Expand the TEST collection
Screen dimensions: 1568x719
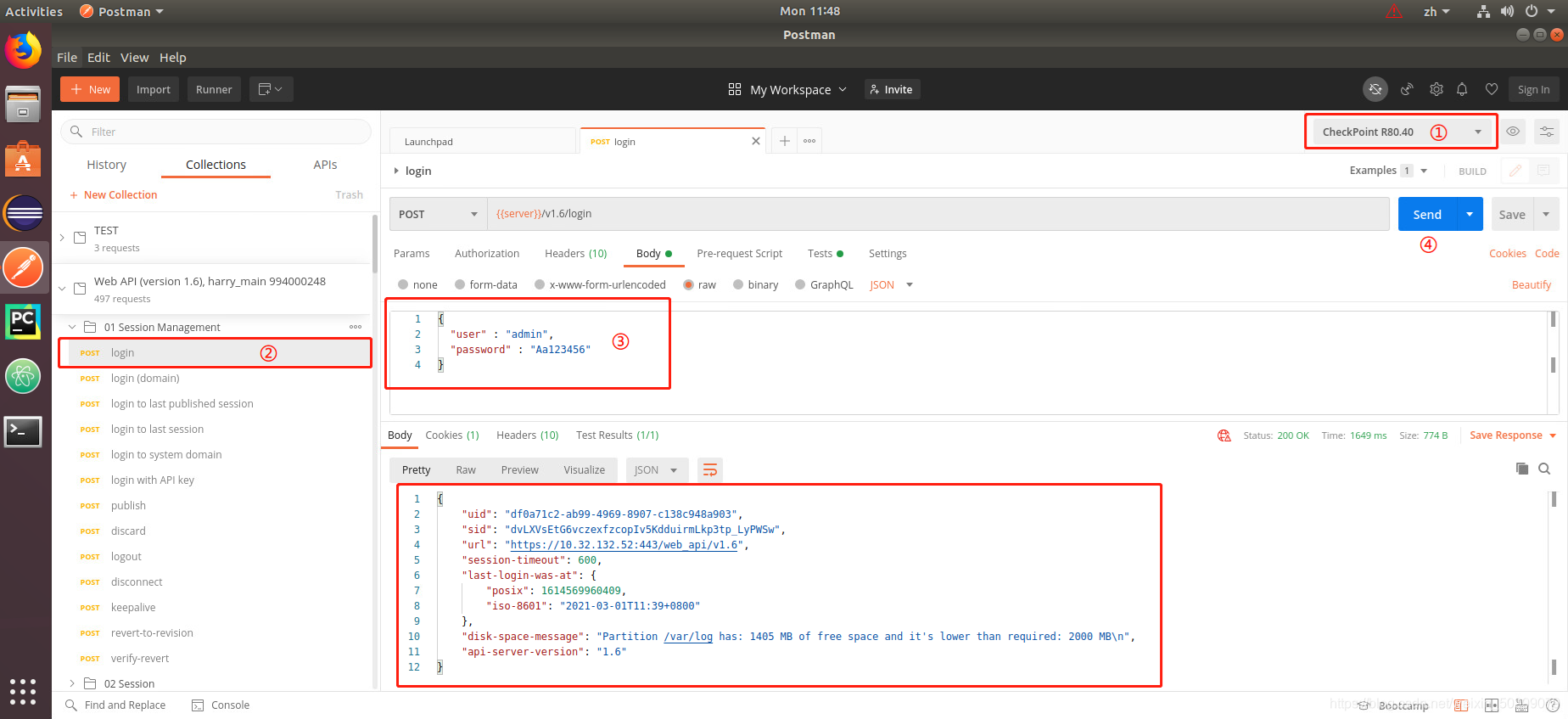pos(62,238)
